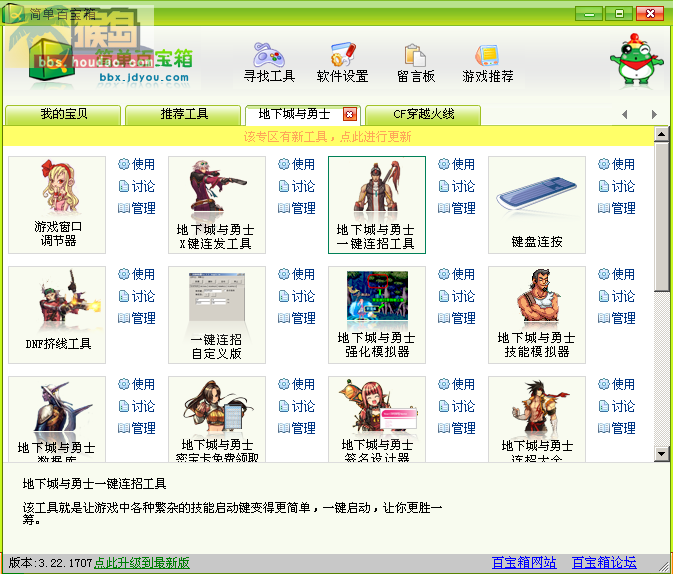
Task: Click the vertical scrollbar thumb
Action: tap(661, 217)
